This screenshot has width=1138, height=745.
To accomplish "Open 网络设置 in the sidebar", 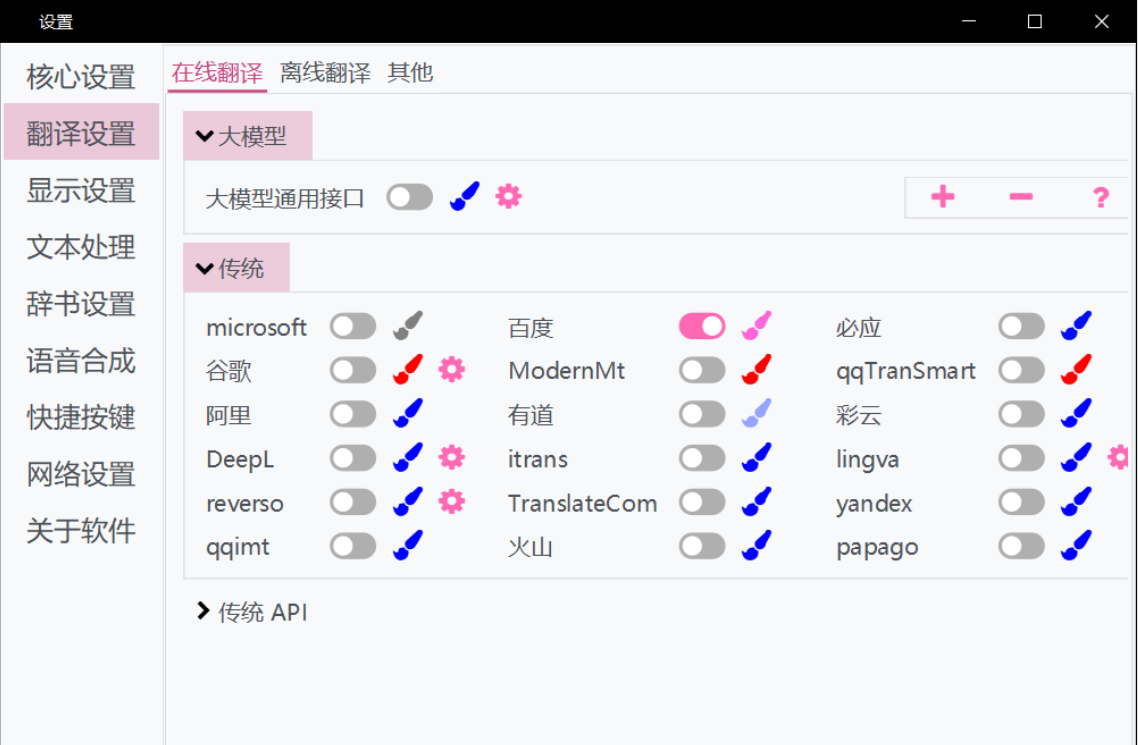I will pyautogui.click(x=81, y=474).
